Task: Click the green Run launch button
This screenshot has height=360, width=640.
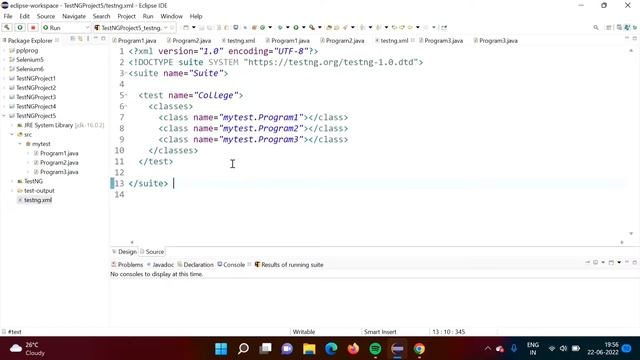Action: click(20, 27)
